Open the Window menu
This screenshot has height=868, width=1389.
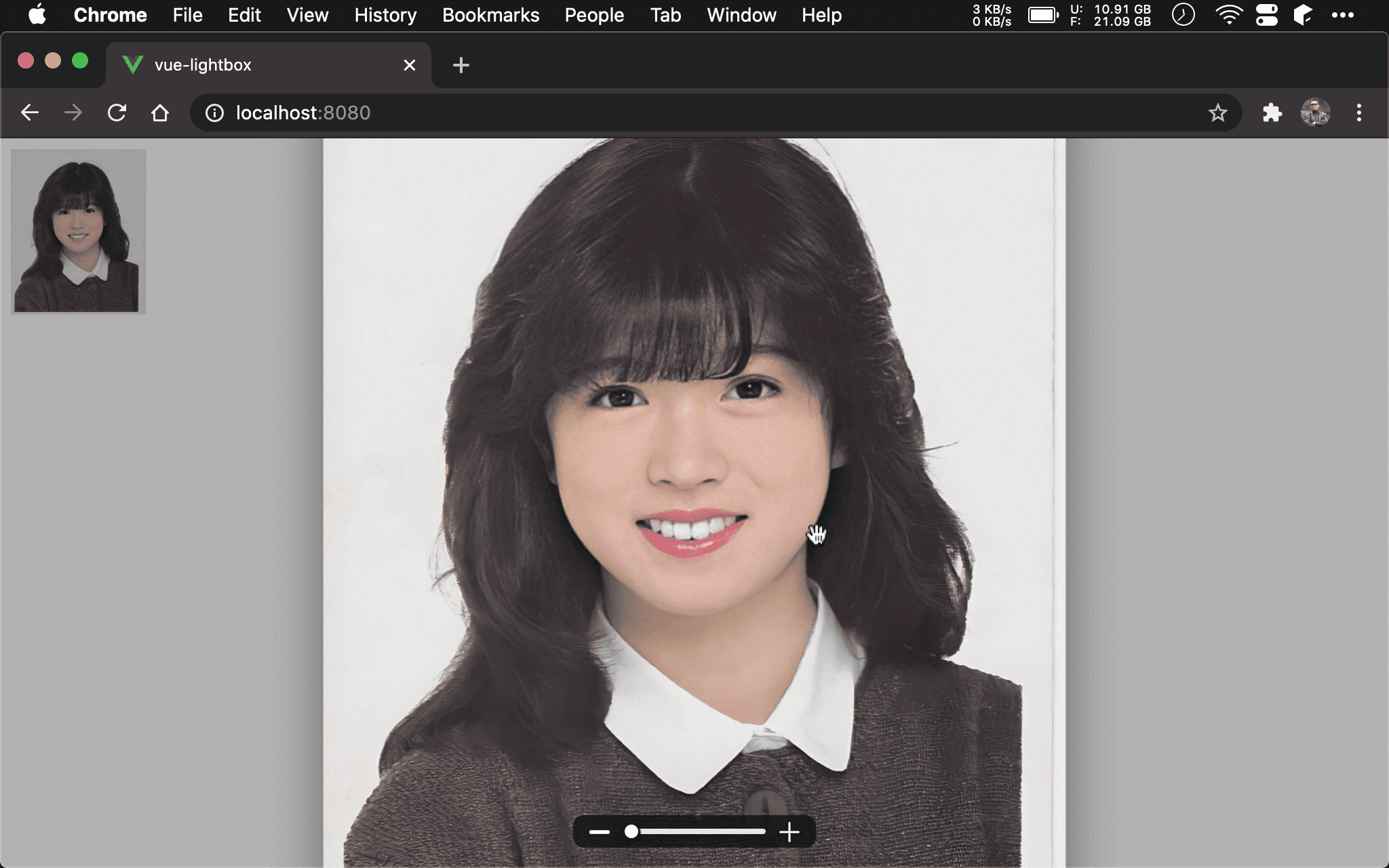click(742, 15)
